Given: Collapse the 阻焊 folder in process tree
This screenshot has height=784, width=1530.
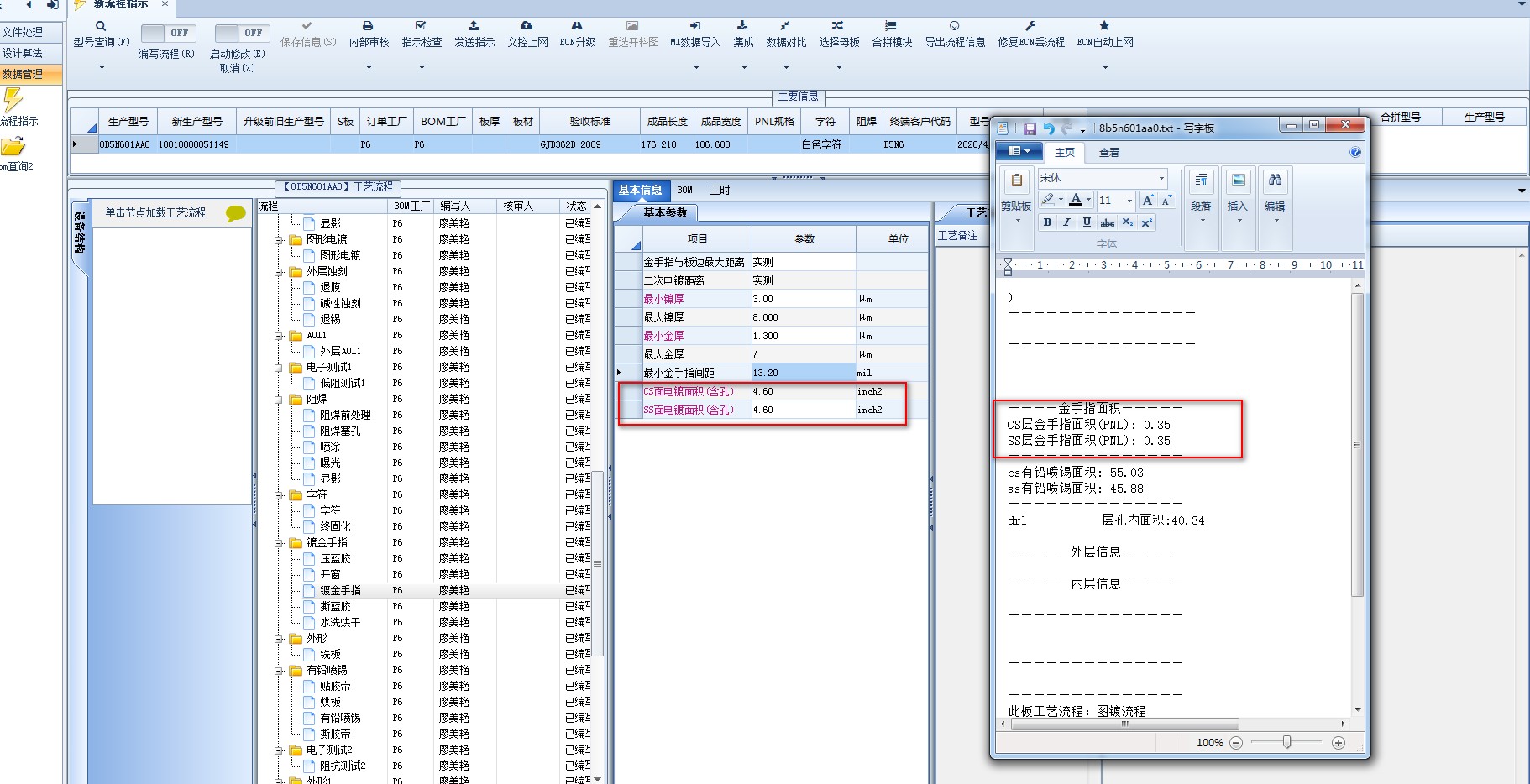Looking at the screenshot, I should (x=279, y=400).
